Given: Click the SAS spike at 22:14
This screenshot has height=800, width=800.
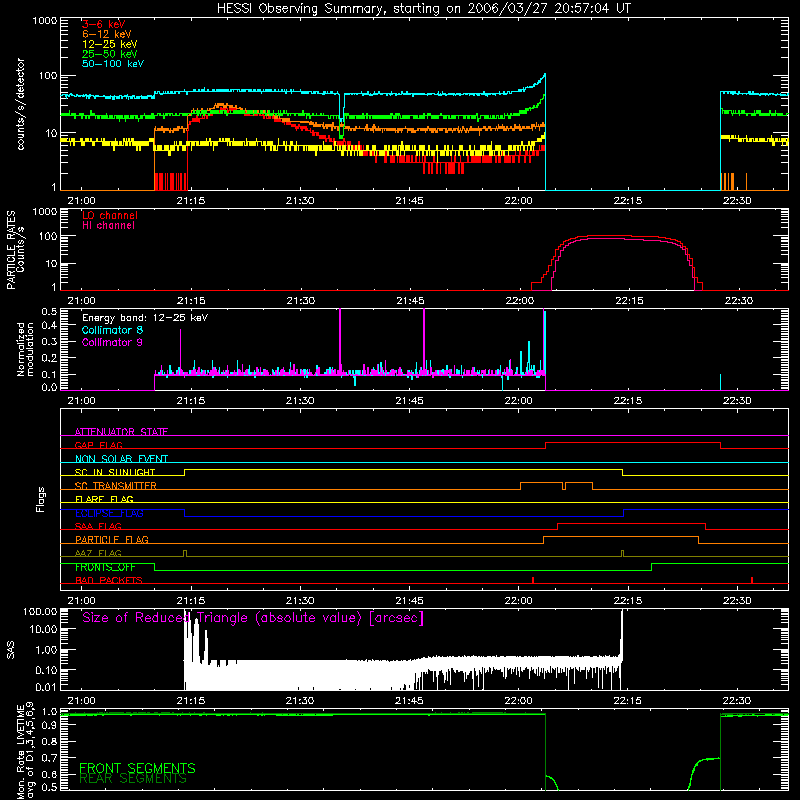Looking at the screenshot, I should [x=622, y=635].
